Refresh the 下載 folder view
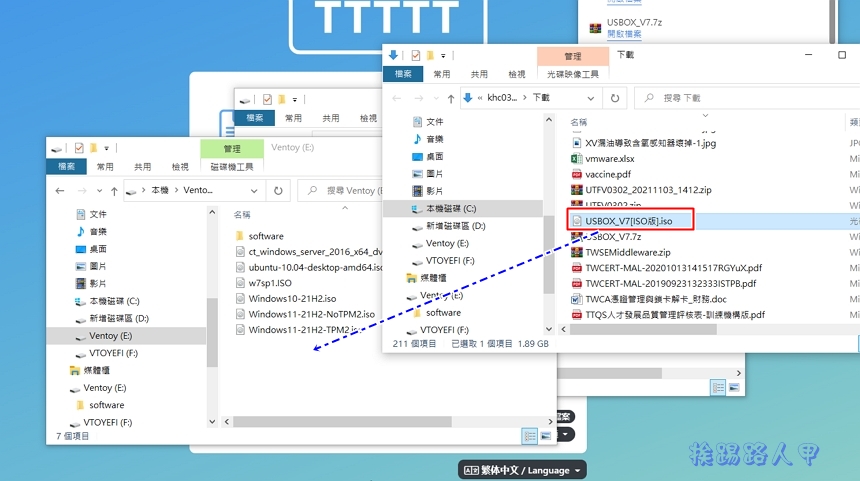 [x=615, y=98]
